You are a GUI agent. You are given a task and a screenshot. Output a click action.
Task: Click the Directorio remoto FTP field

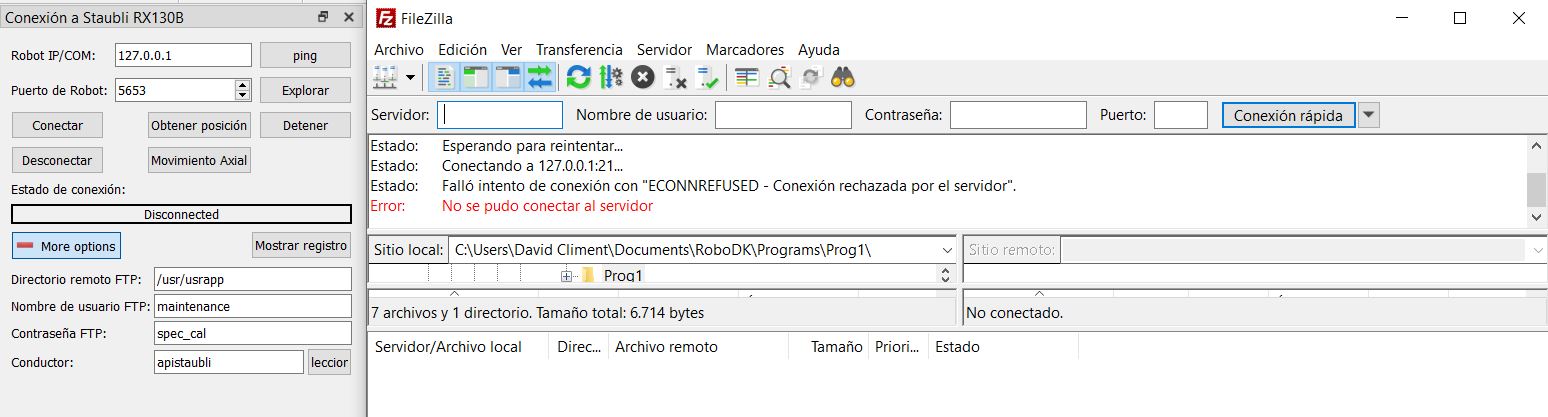(253, 279)
